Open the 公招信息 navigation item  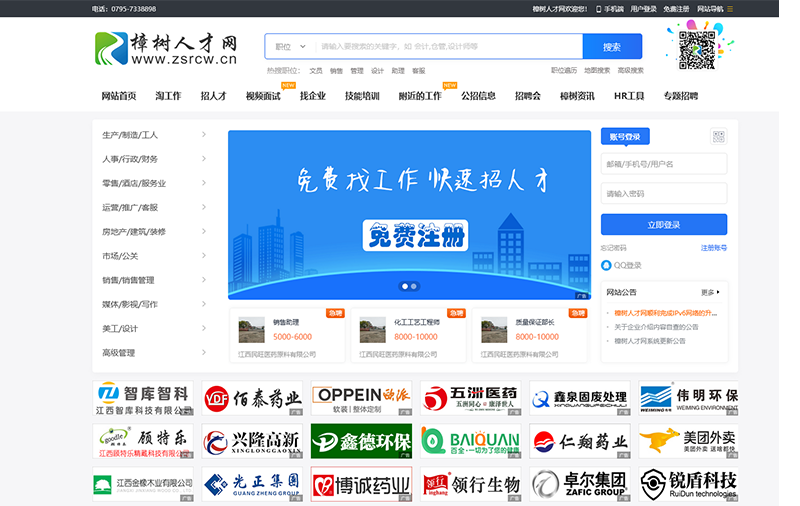(x=479, y=96)
